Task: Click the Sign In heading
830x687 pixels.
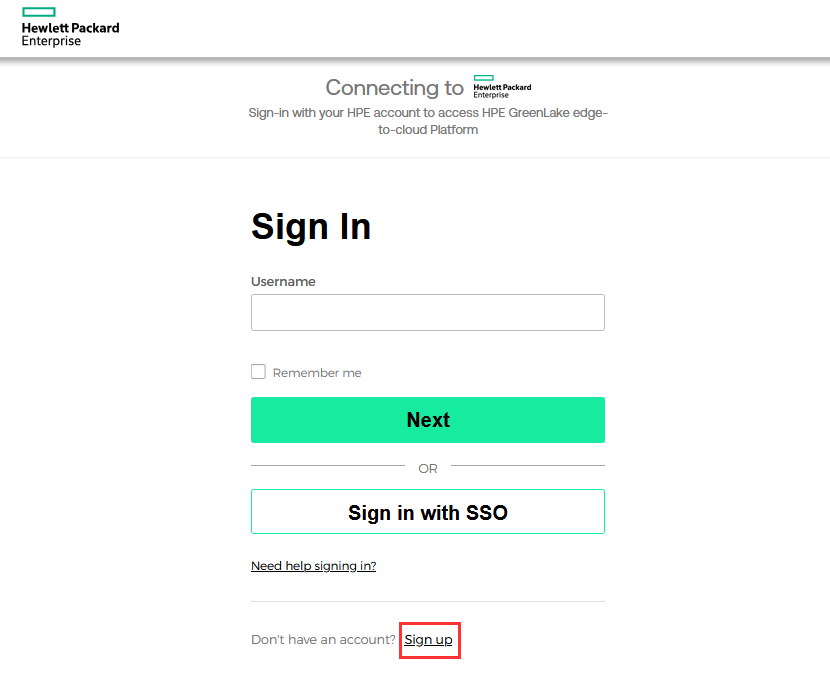Action: [x=311, y=227]
